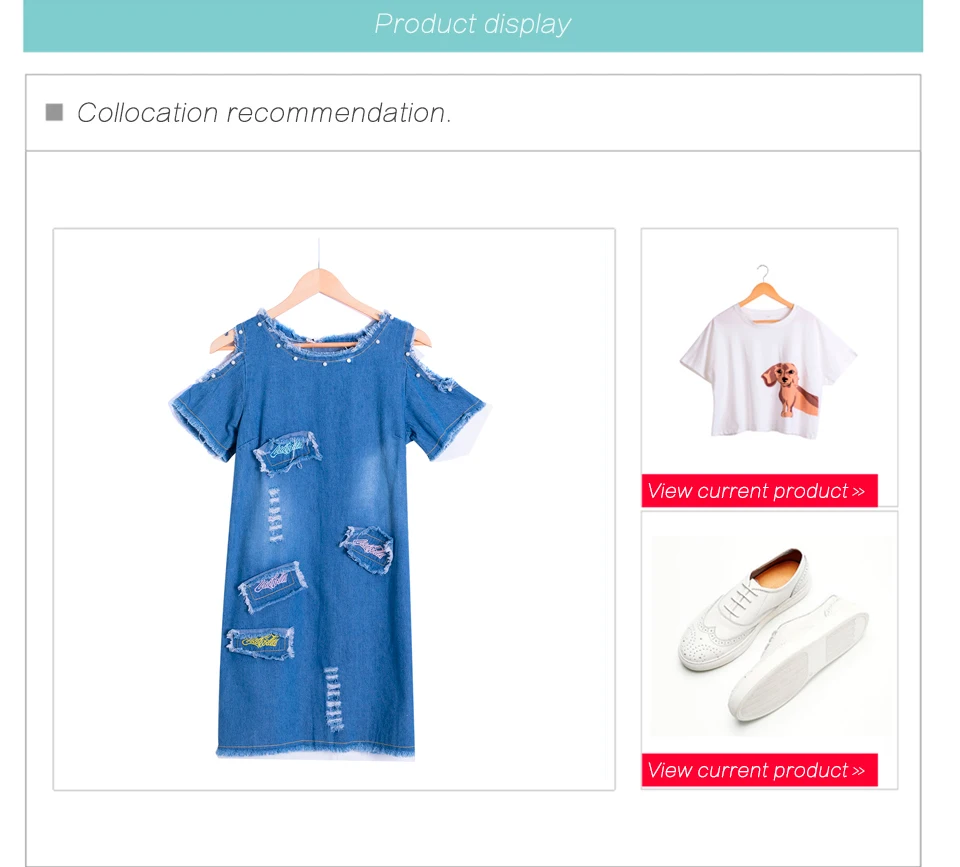The width and height of the screenshot is (960, 867).
Task: Click the pink embroidered patch on the dress
Action: point(272,585)
